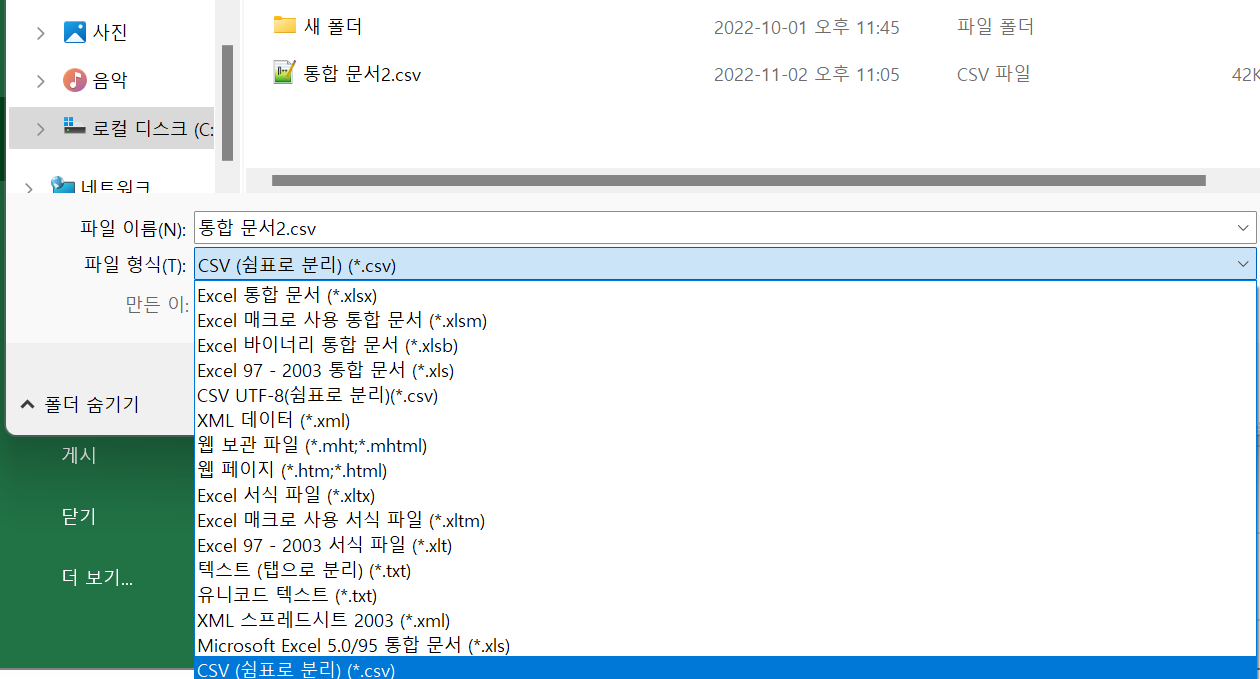Choose Excel 바이너리 통합 문서 (*.xlsb)
Image resolution: width=1260 pixels, height=679 pixels.
(x=725, y=345)
